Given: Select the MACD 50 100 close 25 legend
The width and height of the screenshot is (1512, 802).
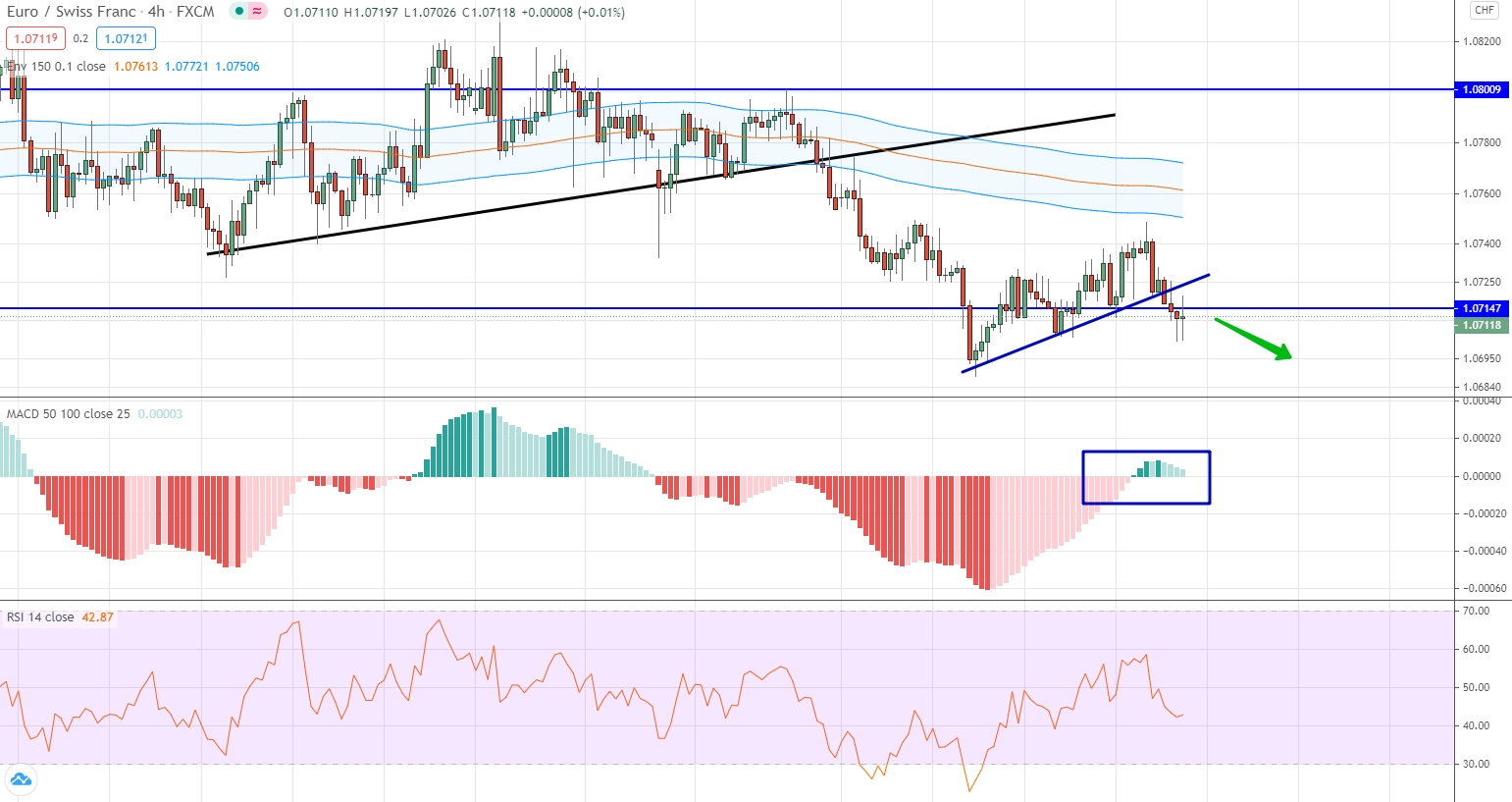Looking at the screenshot, I should 68,414.
